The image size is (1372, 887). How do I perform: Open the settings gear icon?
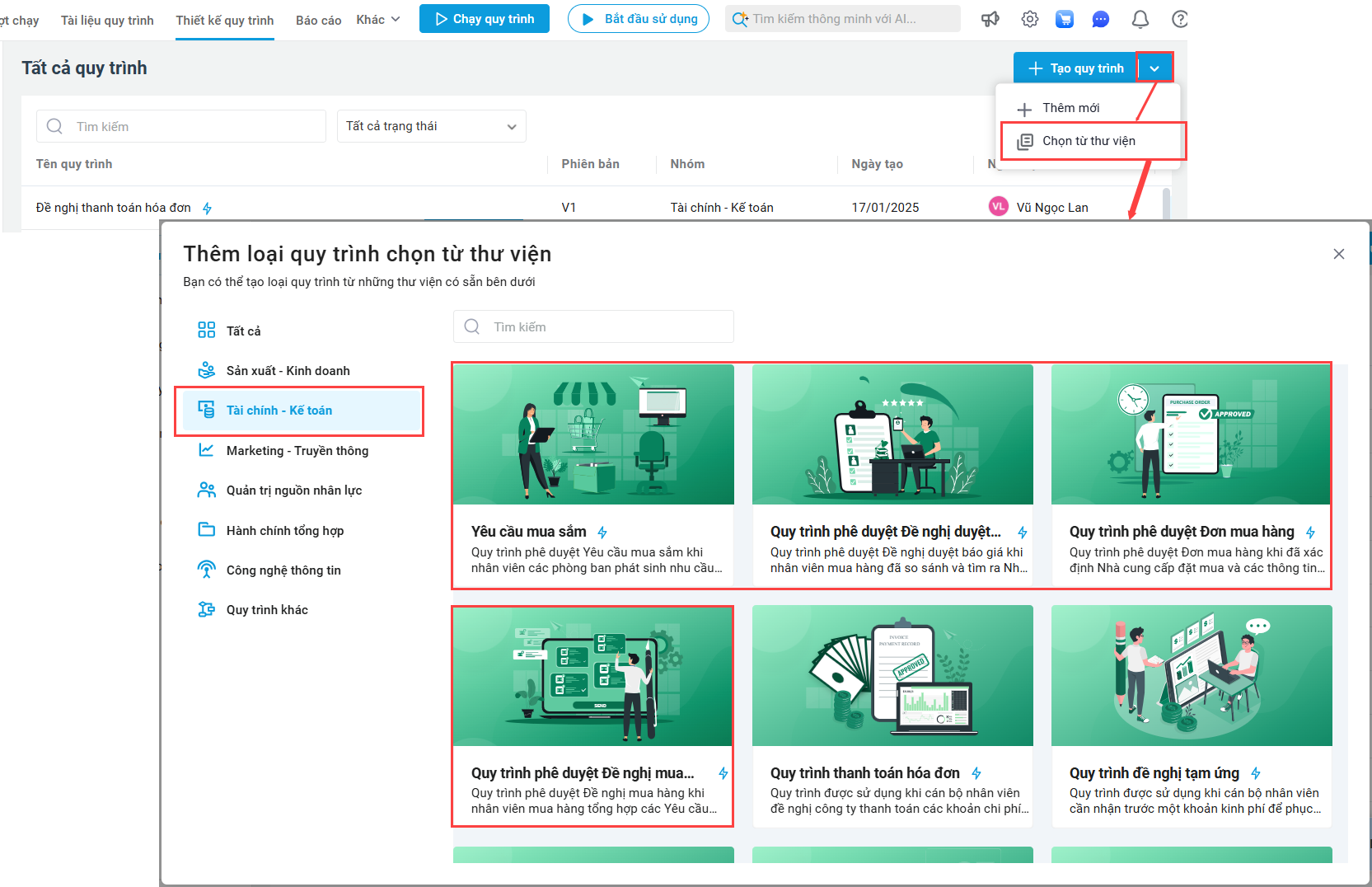click(1029, 19)
